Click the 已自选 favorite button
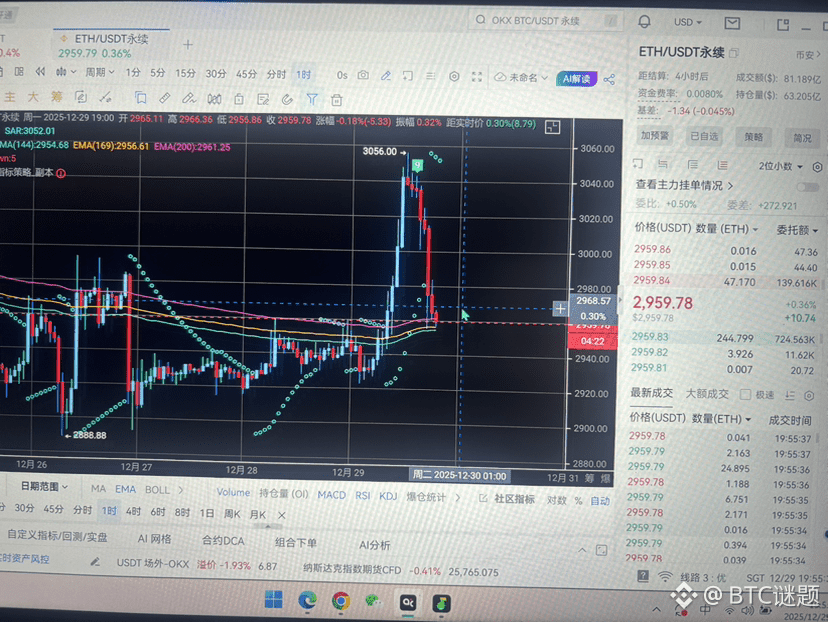This screenshot has width=828, height=622. (704, 136)
